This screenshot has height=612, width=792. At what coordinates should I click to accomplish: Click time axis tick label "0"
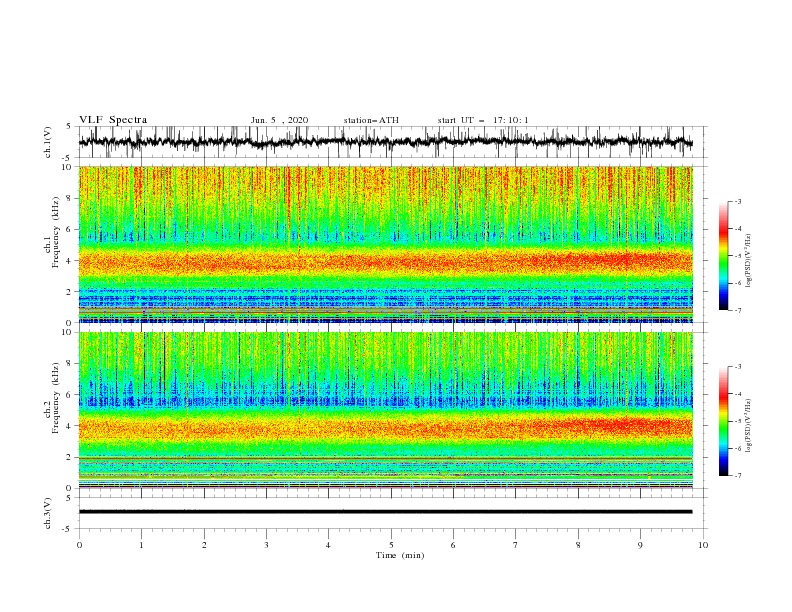tap(79, 545)
